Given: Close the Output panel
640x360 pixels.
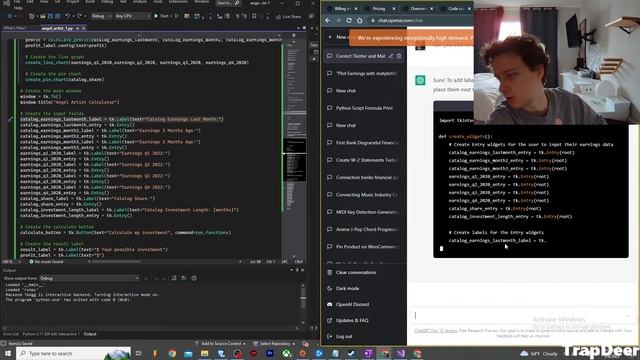Looking at the screenshot, I should pos(302,270).
